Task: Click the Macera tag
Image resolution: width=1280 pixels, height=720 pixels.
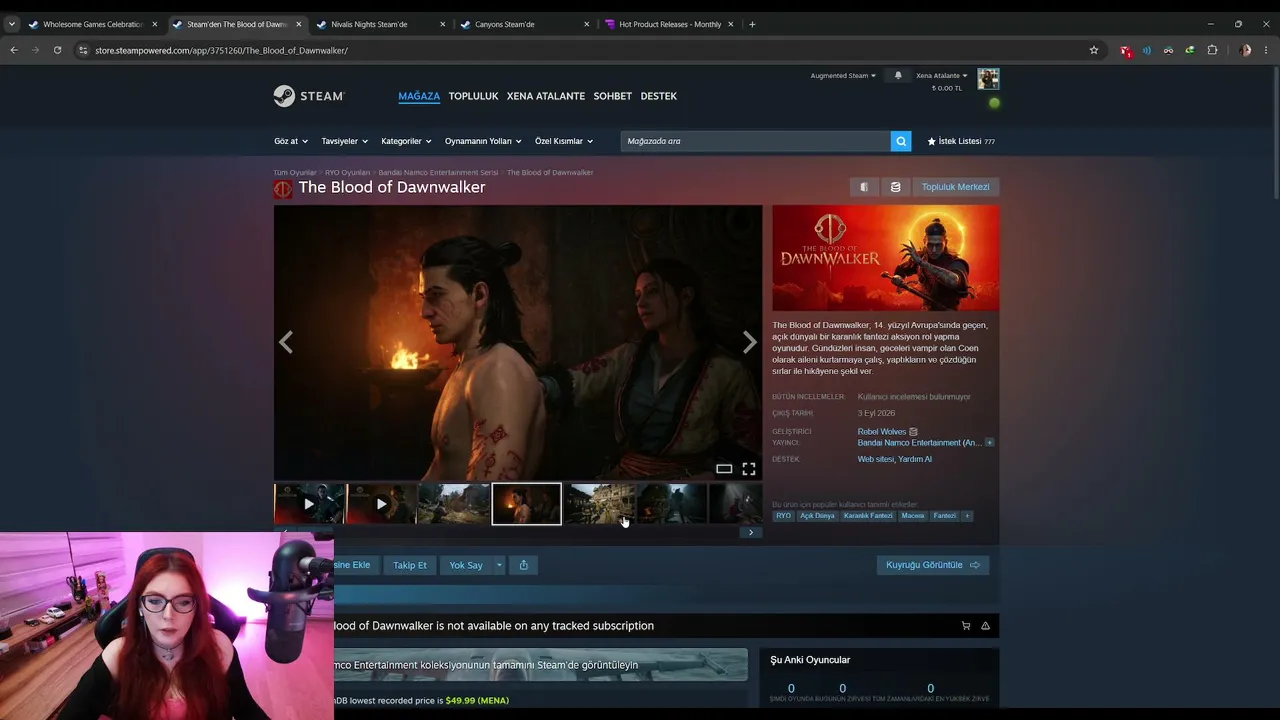Action: click(913, 516)
